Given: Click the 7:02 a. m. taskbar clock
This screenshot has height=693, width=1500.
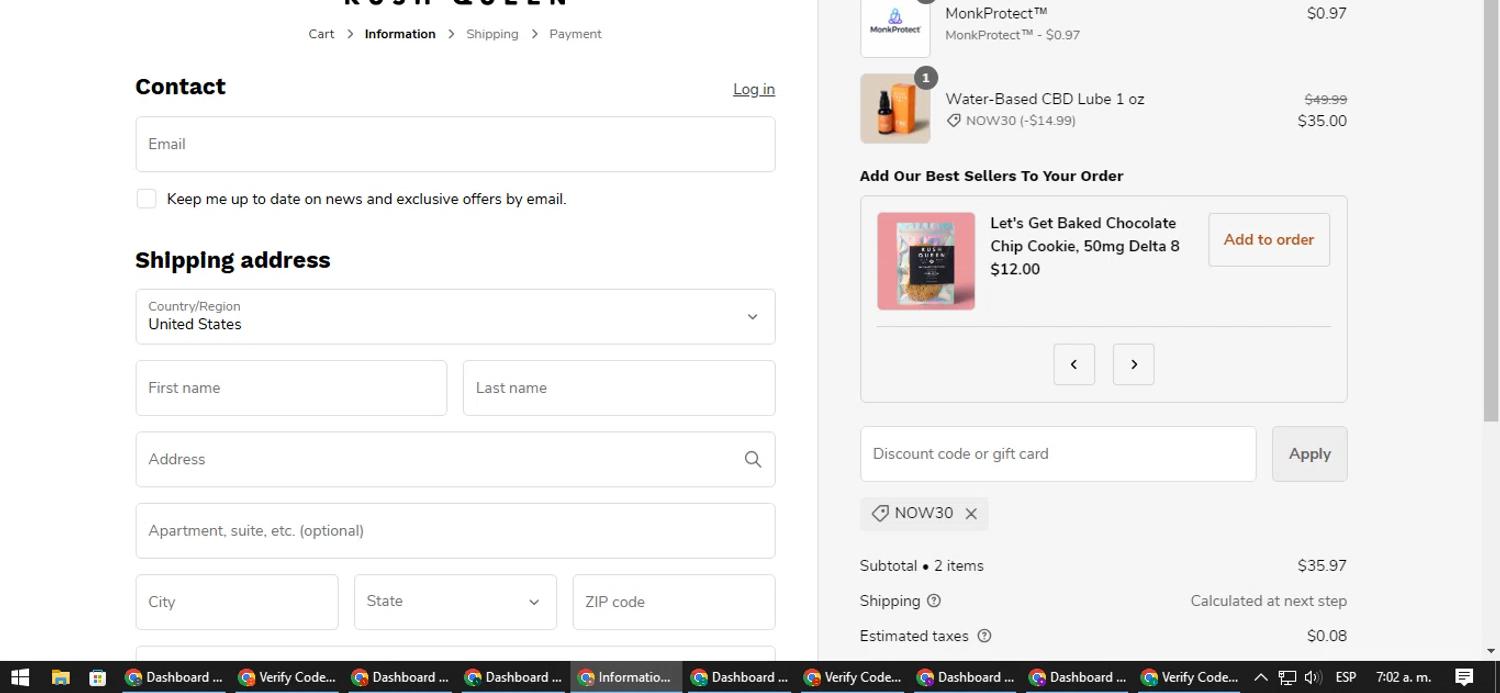Looking at the screenshot, I should 1404,677.
